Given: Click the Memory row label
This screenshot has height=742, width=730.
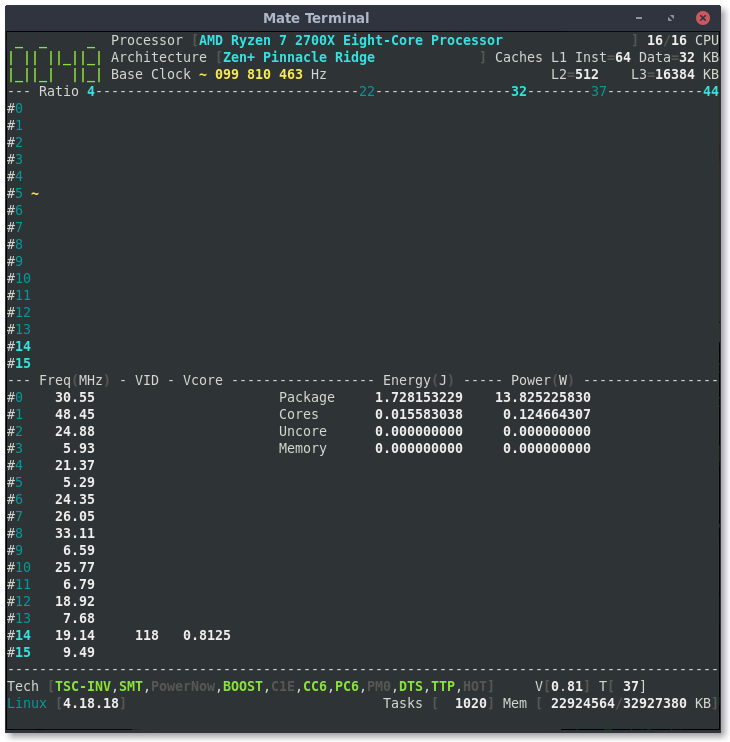Looking at the screenshot, I should (x=303, y=449).
